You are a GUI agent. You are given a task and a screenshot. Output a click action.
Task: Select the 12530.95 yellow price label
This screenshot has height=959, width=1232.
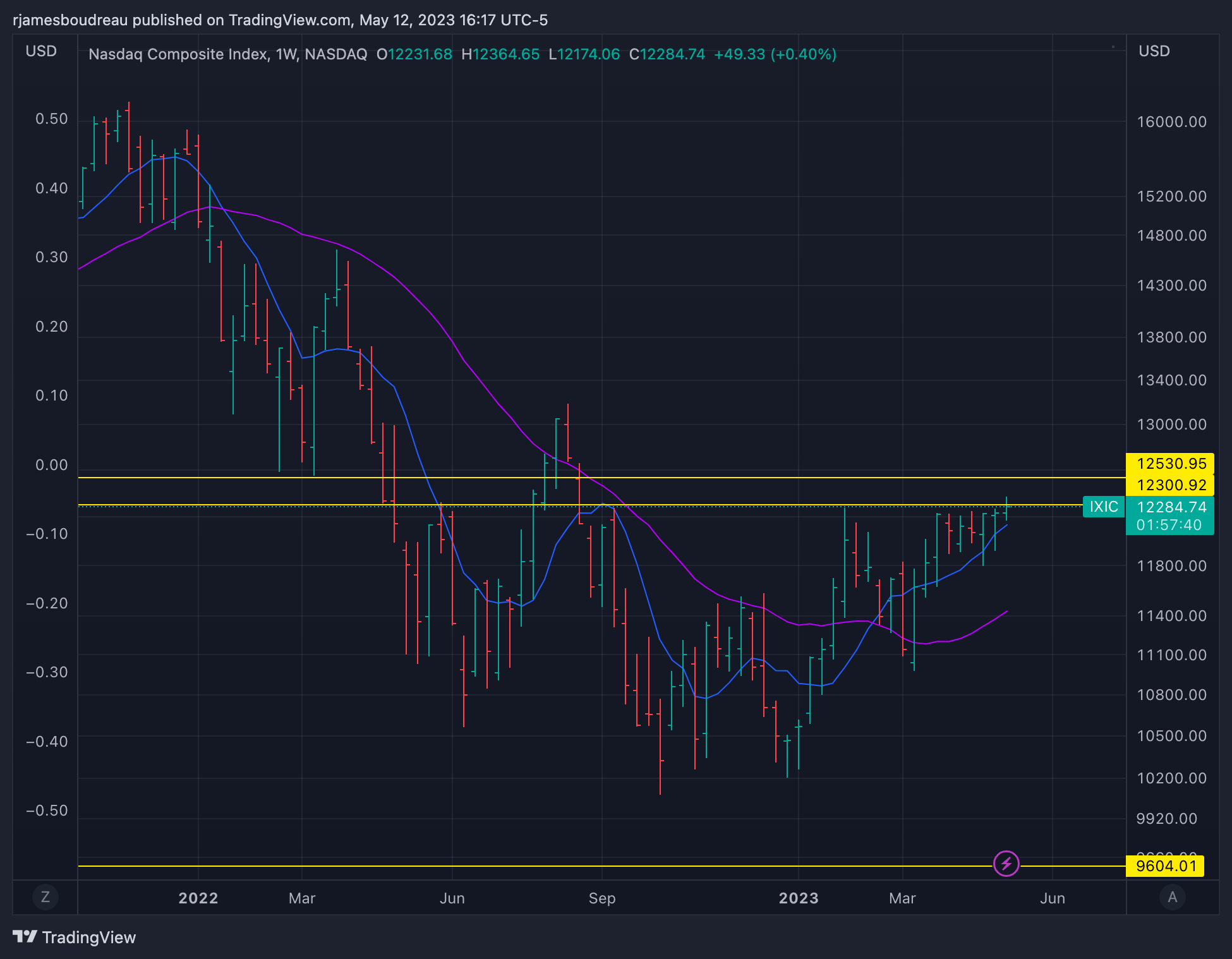pyautogui.click(x=1171, y=464)
